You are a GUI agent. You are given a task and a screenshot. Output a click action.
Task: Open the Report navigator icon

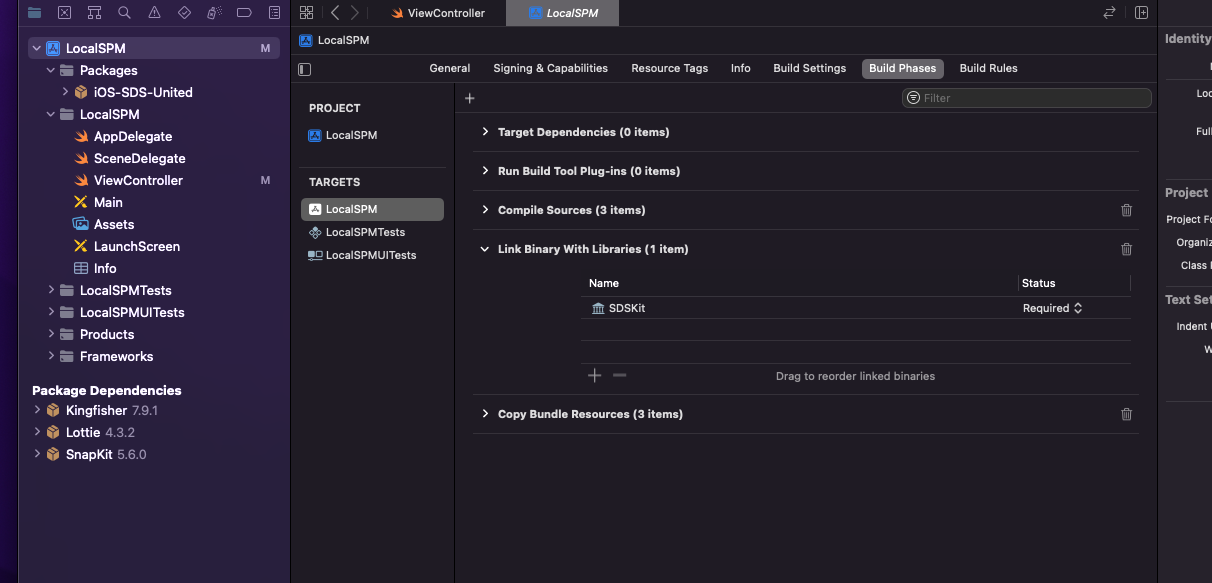274,13
